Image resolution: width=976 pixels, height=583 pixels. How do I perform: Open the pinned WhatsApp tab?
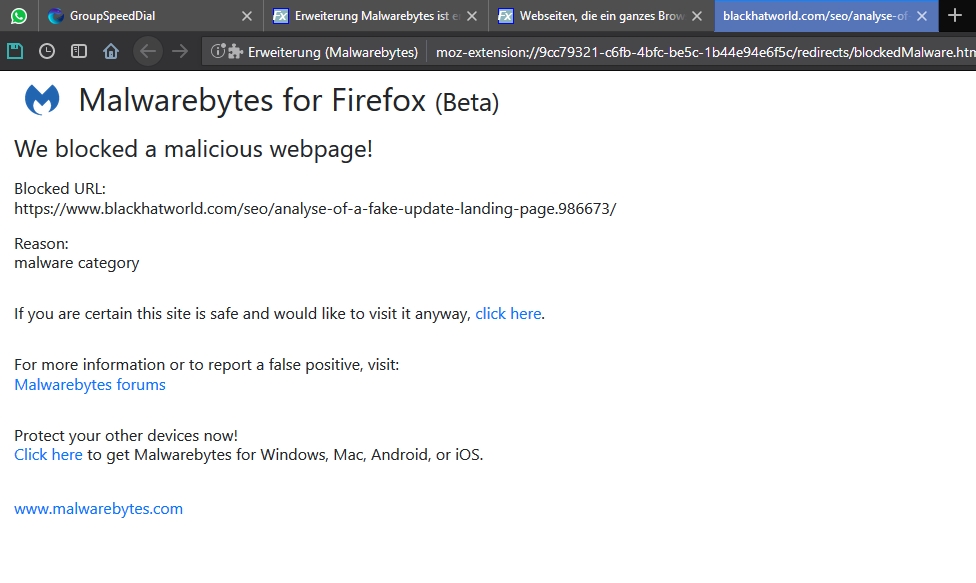18,16
